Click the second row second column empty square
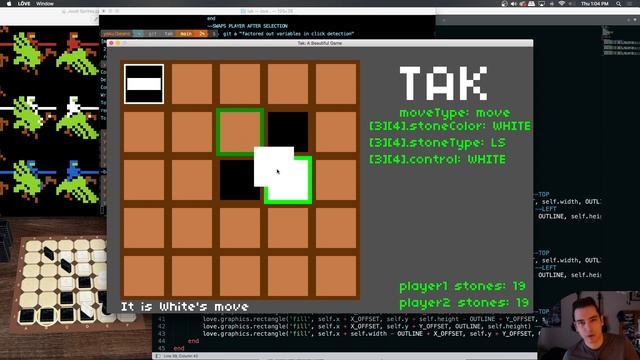The height and width of the screenshot is (360, 640). (192, 132)
